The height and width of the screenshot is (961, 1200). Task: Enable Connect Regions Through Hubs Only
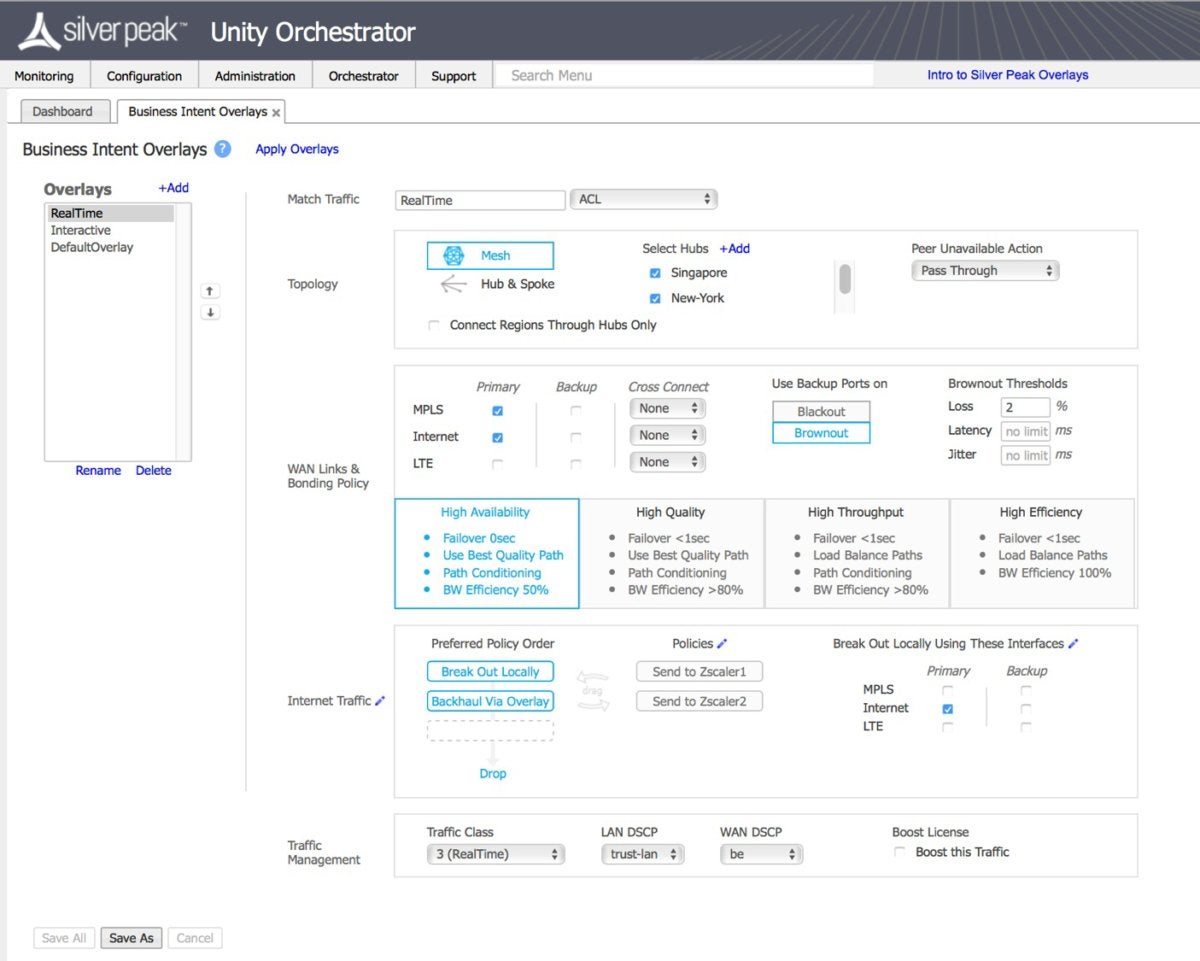coord(434,325)
